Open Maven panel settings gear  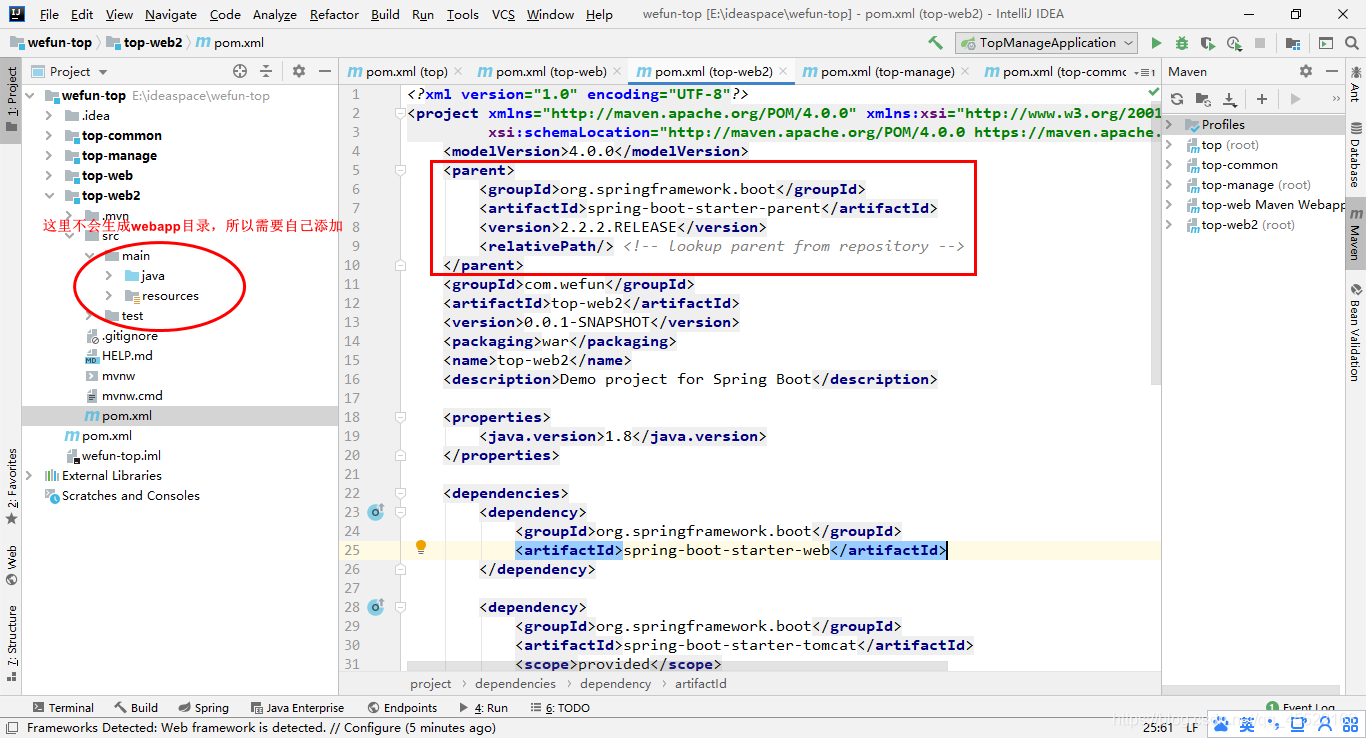pos(1305,71)
